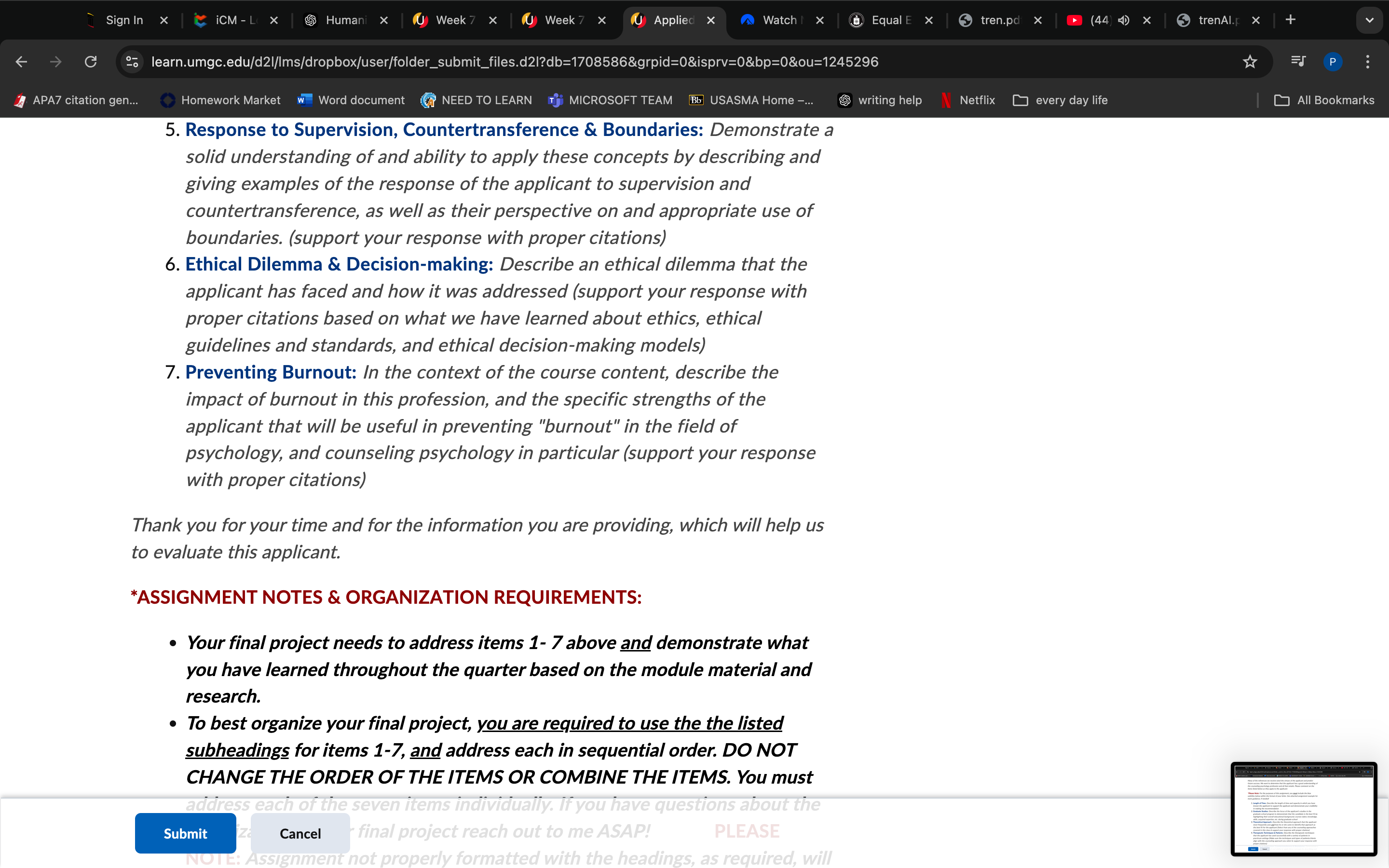The image size is (1389, 868).
Task: Open the USASMA Home bookmark
Action: coord(751,100)
